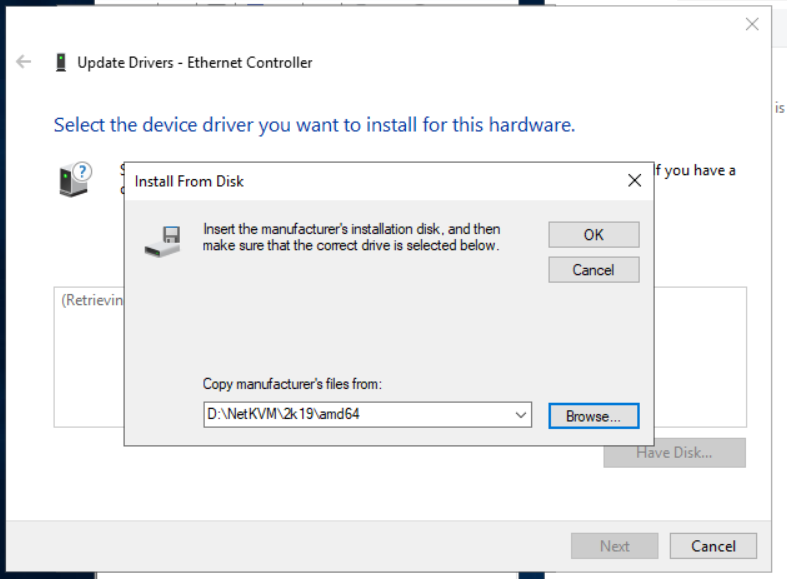This screenshot has height=579, width=787.
Task: Close the Update Drivers window
Action: tap(752, 24)
